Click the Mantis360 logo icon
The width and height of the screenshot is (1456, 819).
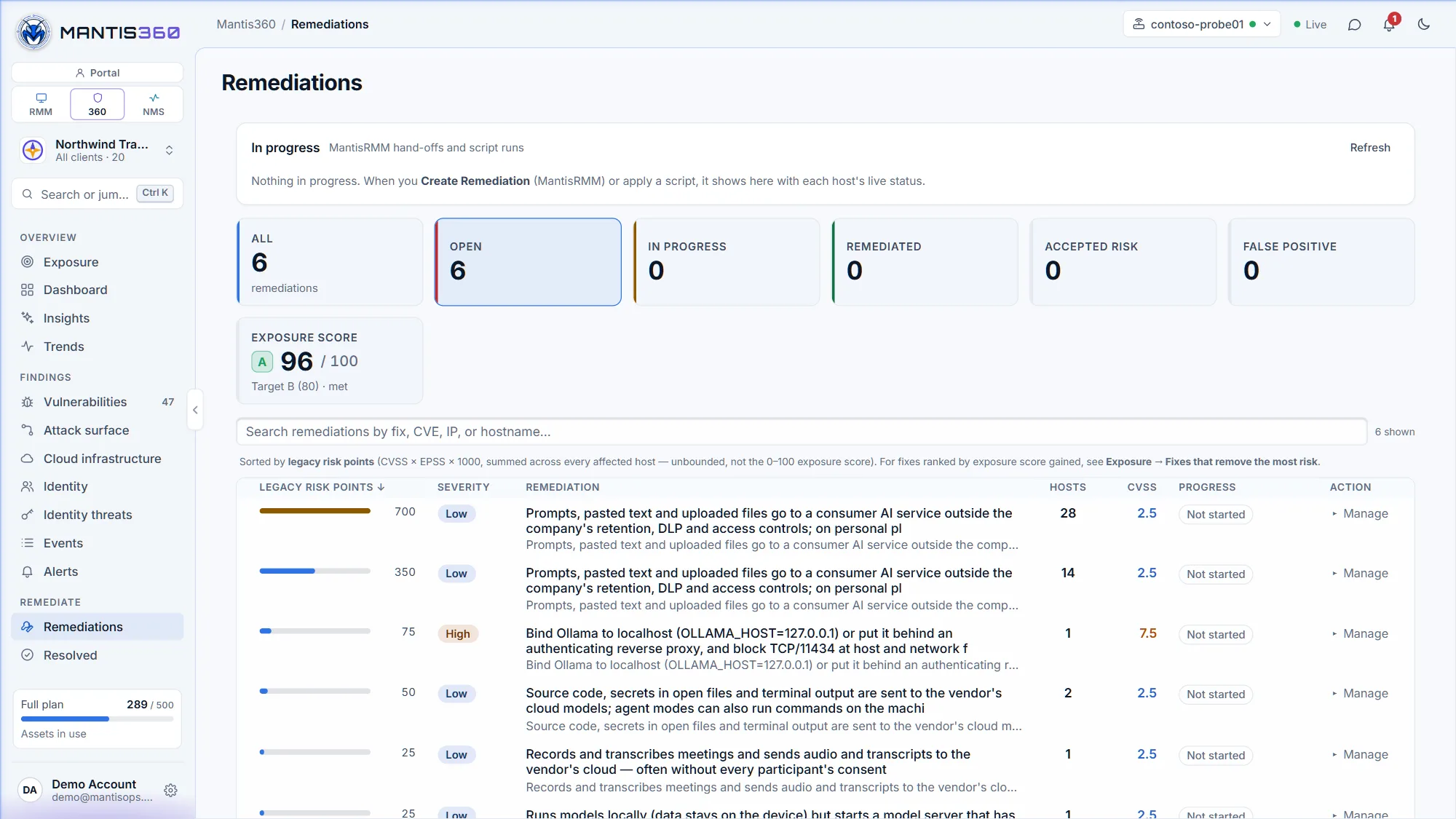33,32
